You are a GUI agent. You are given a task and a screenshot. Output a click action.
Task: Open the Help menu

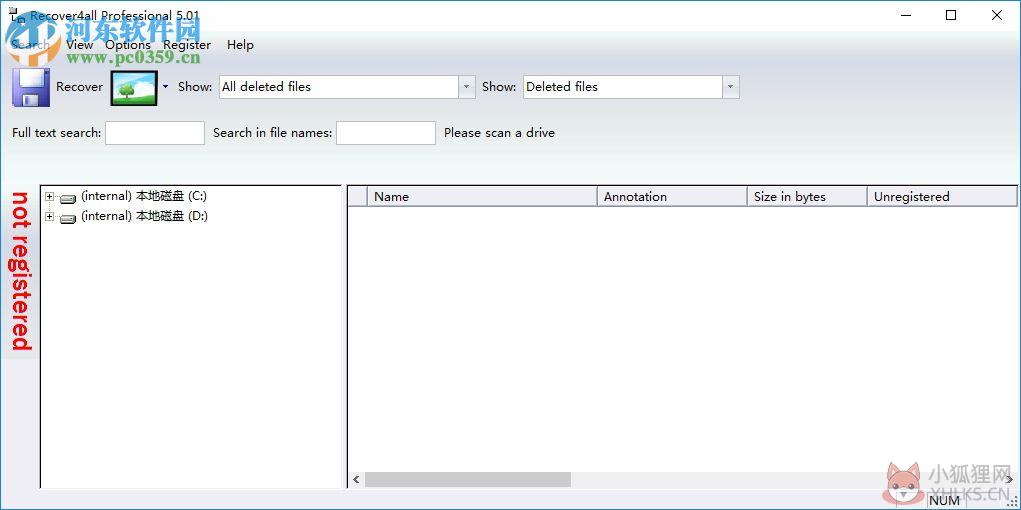pyautogui.click(x=240, y=45)
